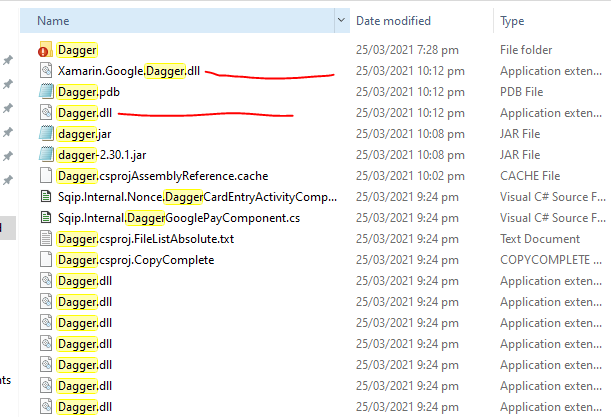Click the Text Document type cell
This screenshot has width=611, height=417.
click(x=540, y=239)
